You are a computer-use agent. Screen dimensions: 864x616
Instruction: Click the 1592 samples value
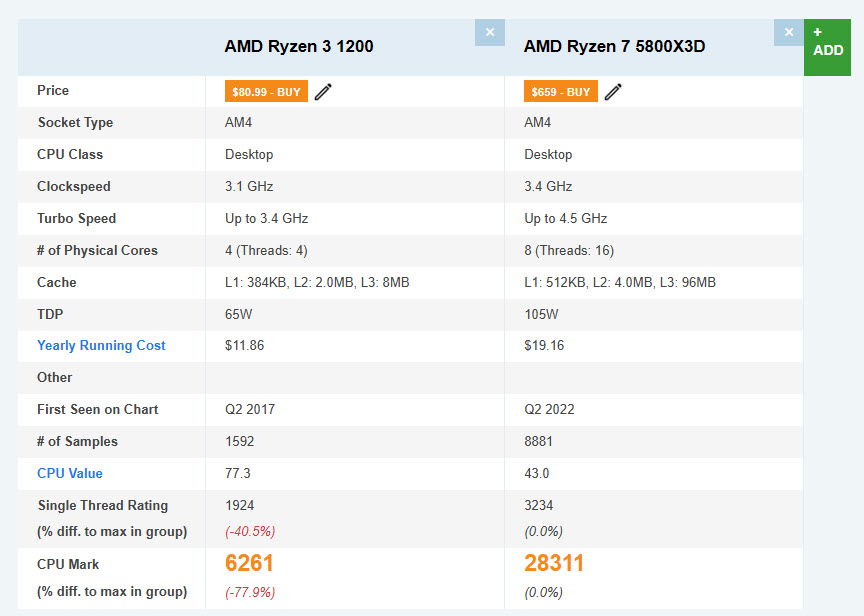[x=240, y=441]
